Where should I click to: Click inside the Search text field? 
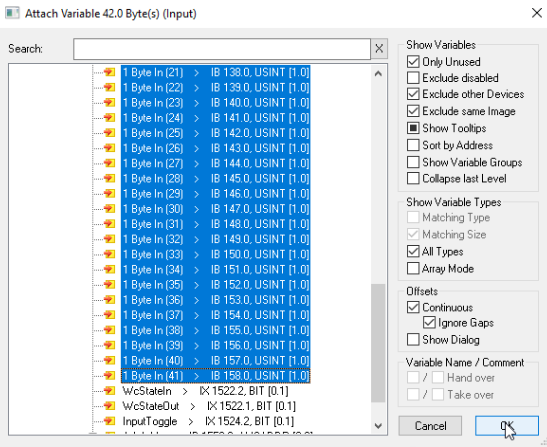click(x=222, y=49)
